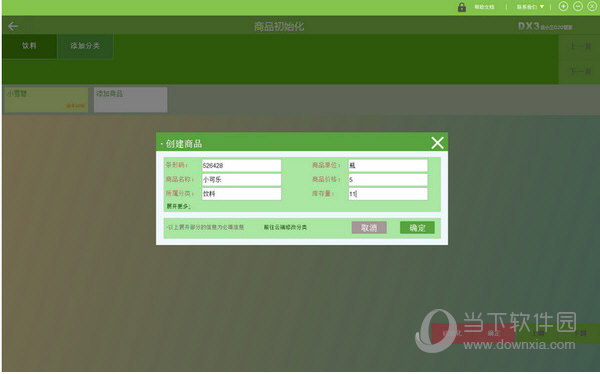
Task: Click the lock icon in top bar
Action: (462, 7)
